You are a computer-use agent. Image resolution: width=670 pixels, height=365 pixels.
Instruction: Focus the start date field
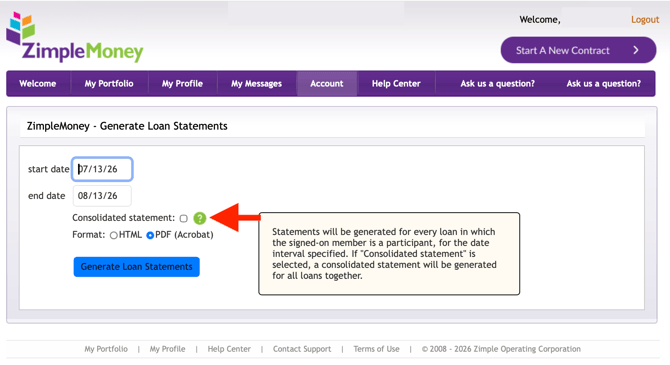click(102, 169)
